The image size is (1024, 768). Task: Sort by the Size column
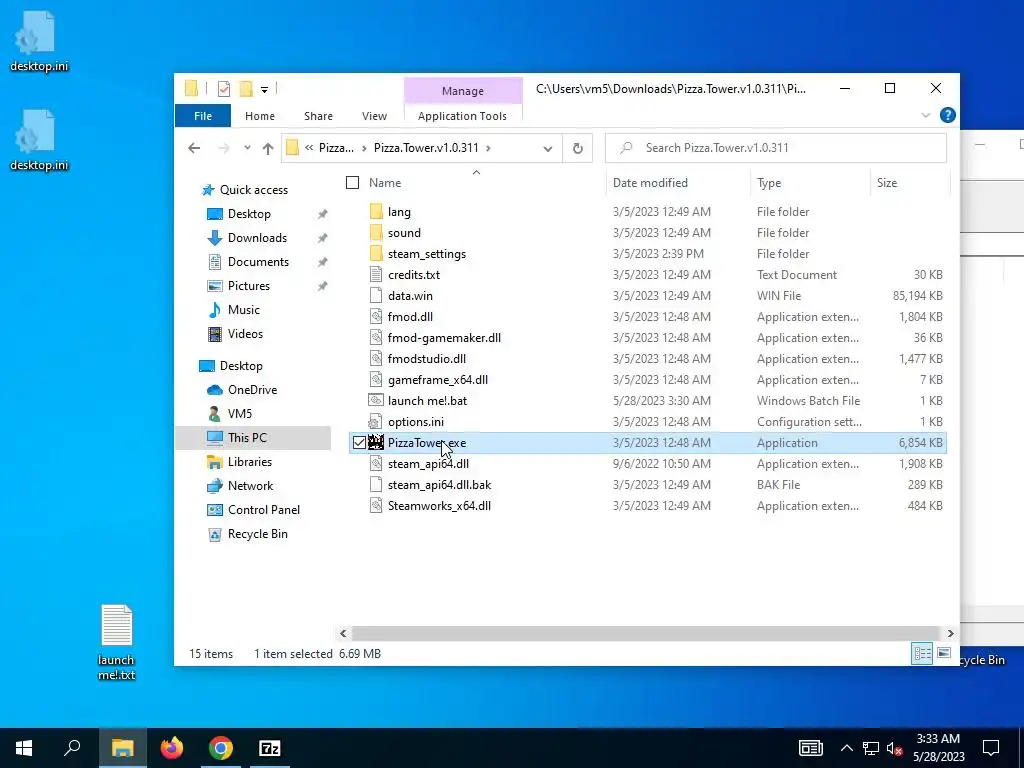(x=887, y=183)
